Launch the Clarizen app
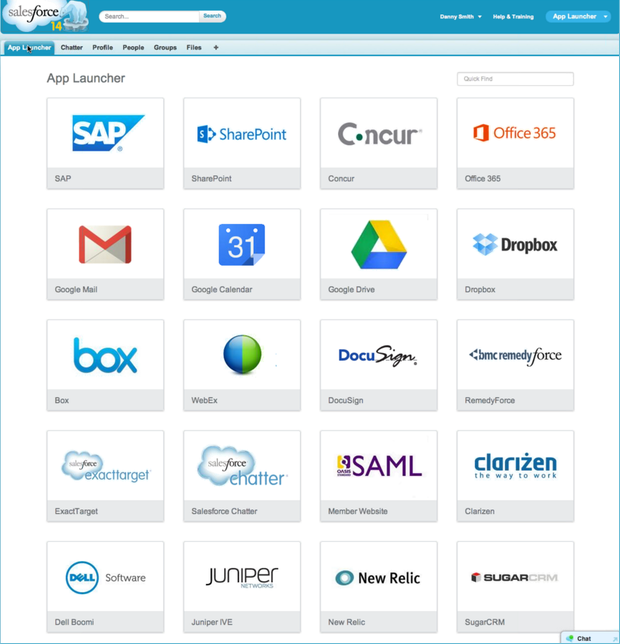Viewport: 620px width, 644px height. click(515, 476)
